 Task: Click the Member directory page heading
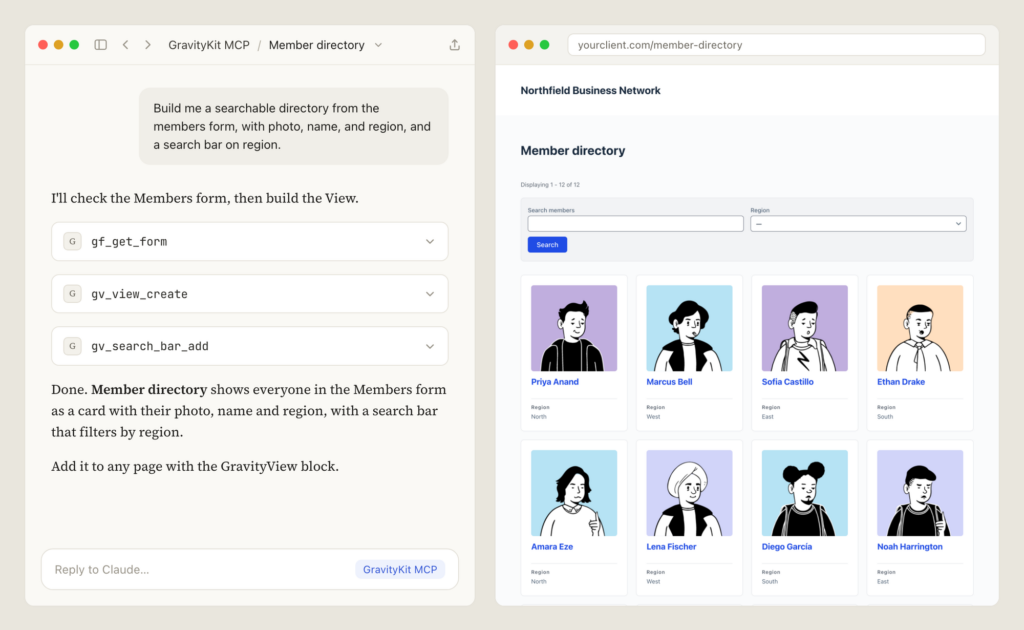[573, 151]
